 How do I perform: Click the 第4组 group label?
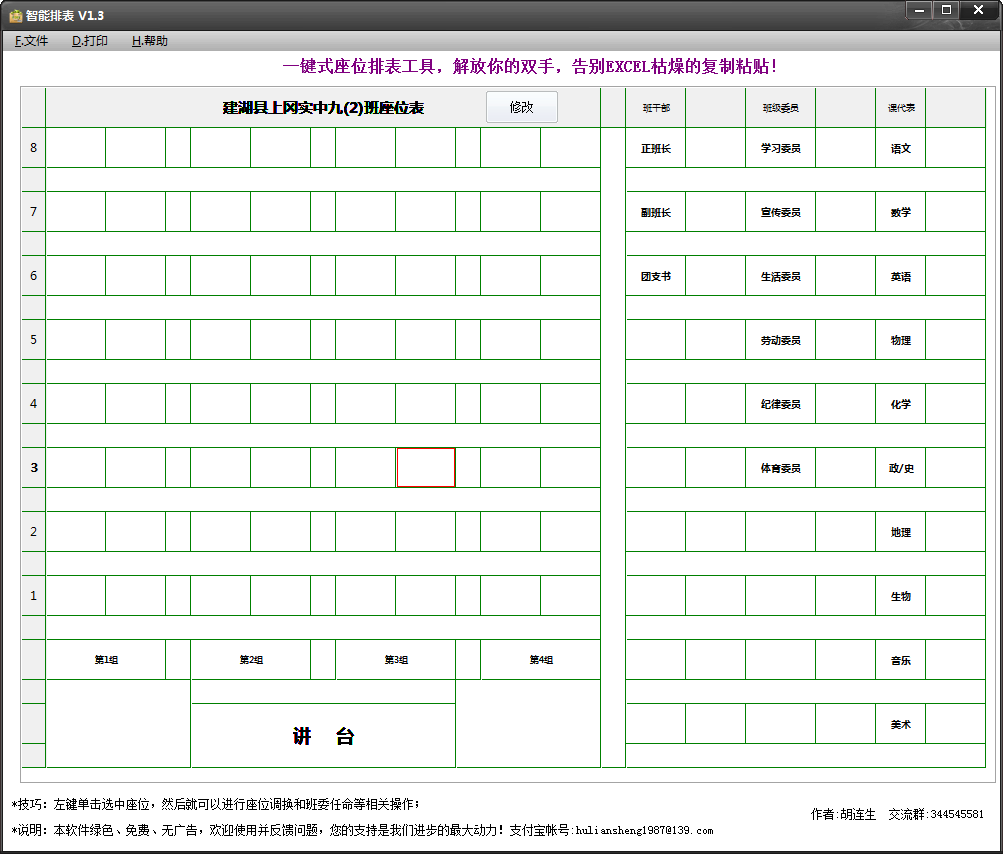tap(539, 659)
